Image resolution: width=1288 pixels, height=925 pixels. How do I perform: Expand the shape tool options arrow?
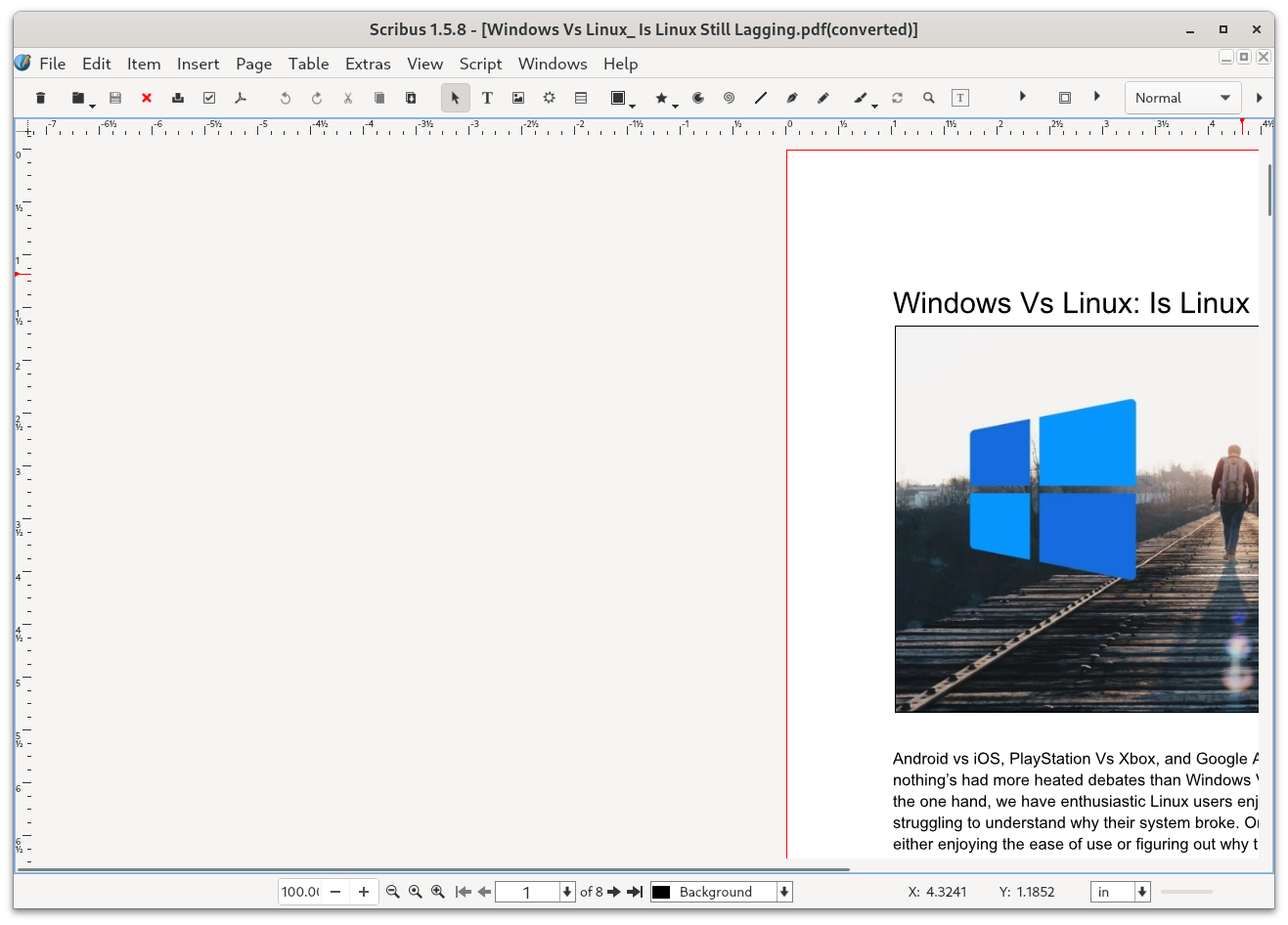[x=631, y=104]
